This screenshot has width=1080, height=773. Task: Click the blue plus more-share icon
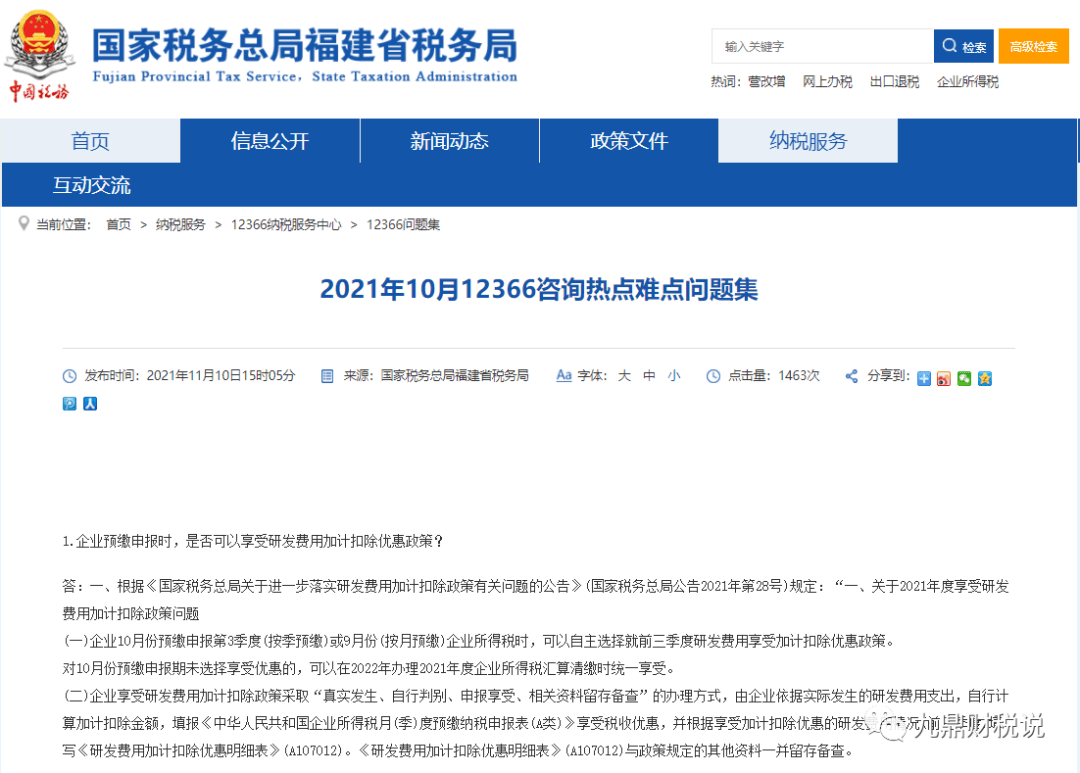click(924, 378)
